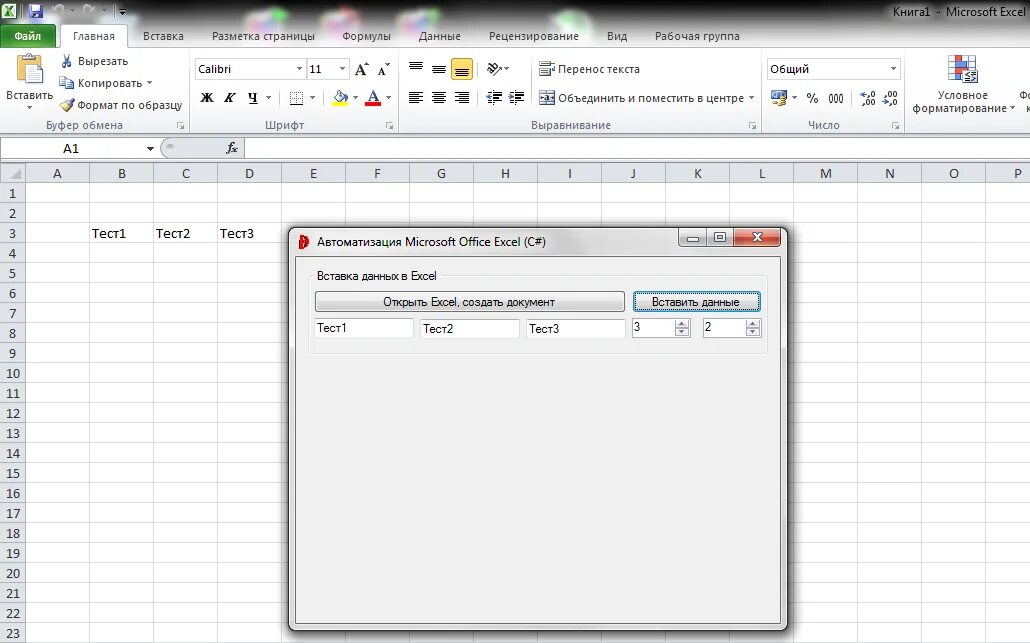
Task: Open the Calibri font name dropdown
Action: pos(299,69)
